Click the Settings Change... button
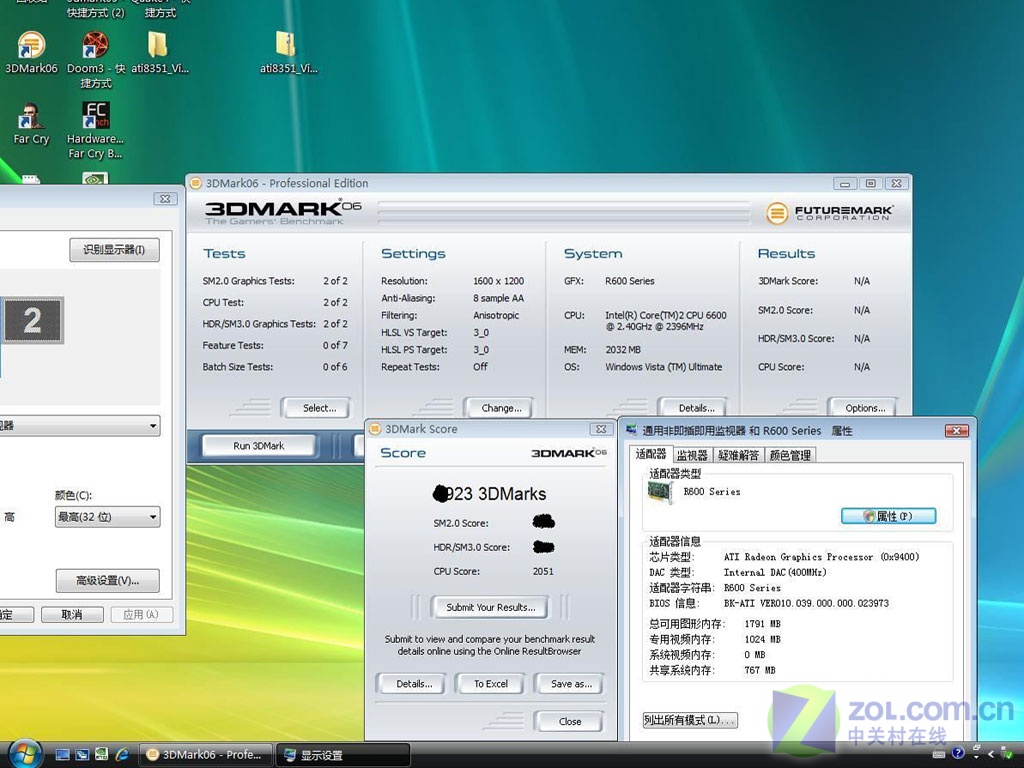 pos(500,408)
